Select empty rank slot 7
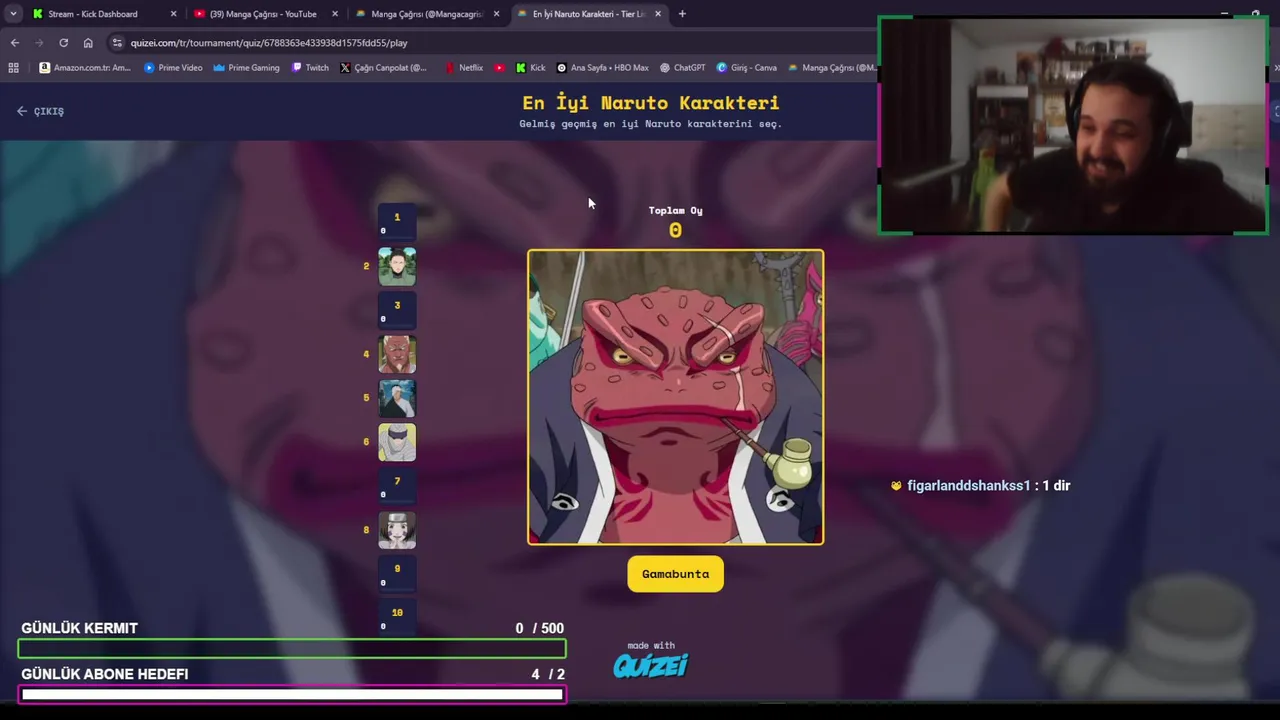 (x=397, y=486)
